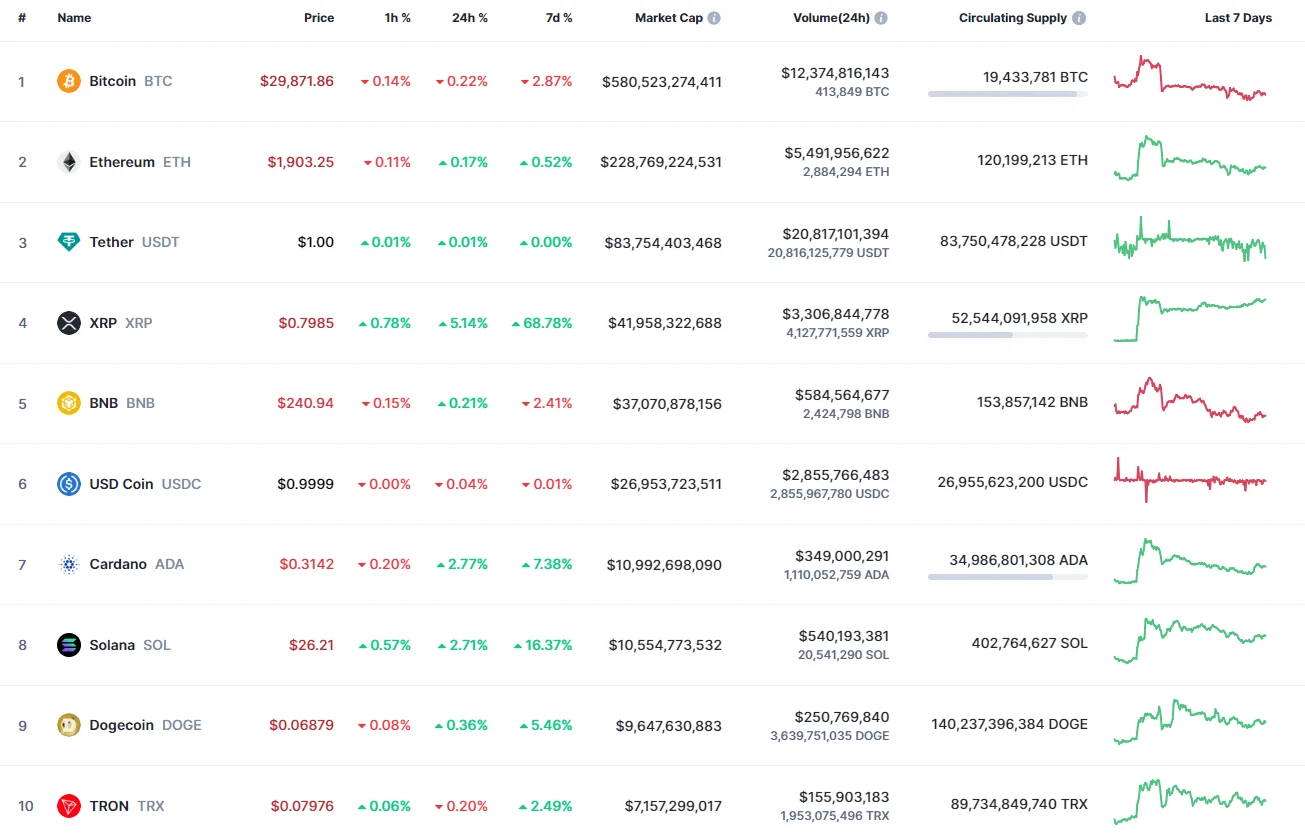The width and height of the screenshot is (1305, 838).
Task: Click the Market Cap info tooltip icon
Action: [x=714, y=17]
